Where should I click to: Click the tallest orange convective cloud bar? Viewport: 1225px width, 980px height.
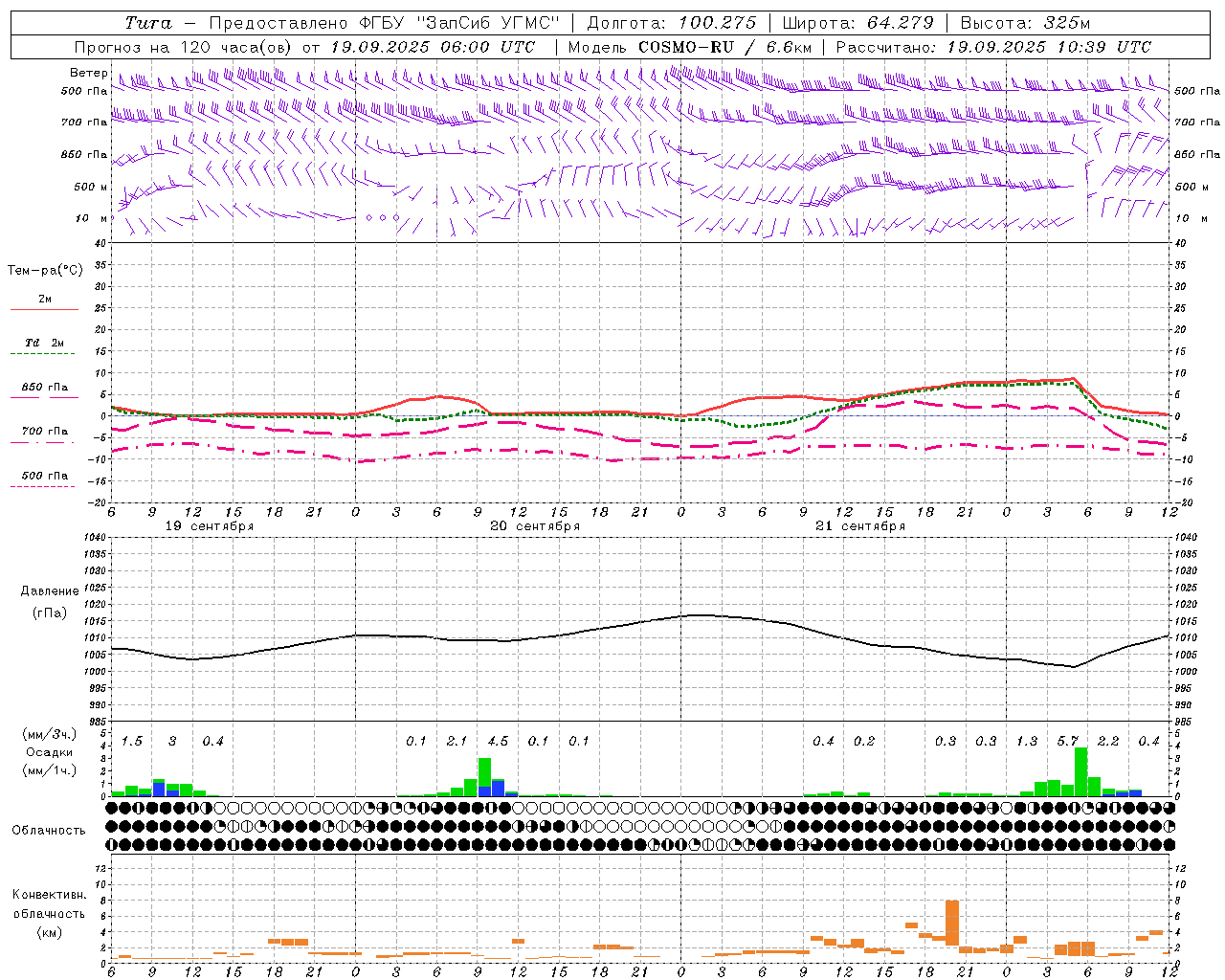(x=952, y=922)
